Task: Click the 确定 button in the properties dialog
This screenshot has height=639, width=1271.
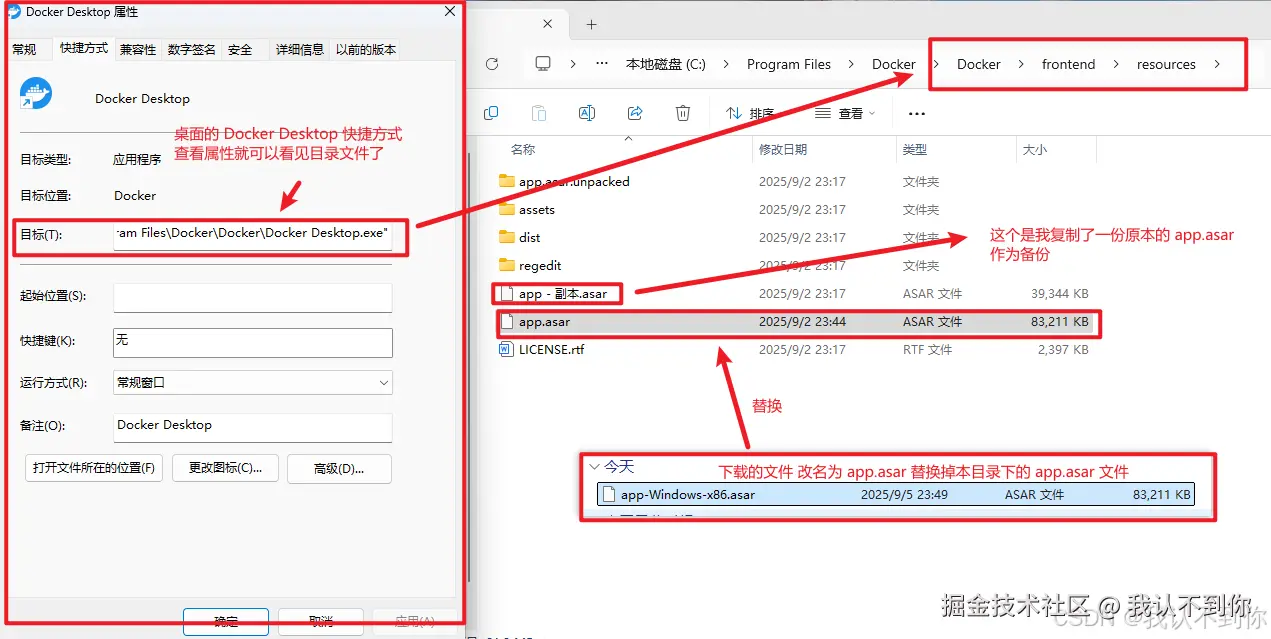Action: coord(226,622)
